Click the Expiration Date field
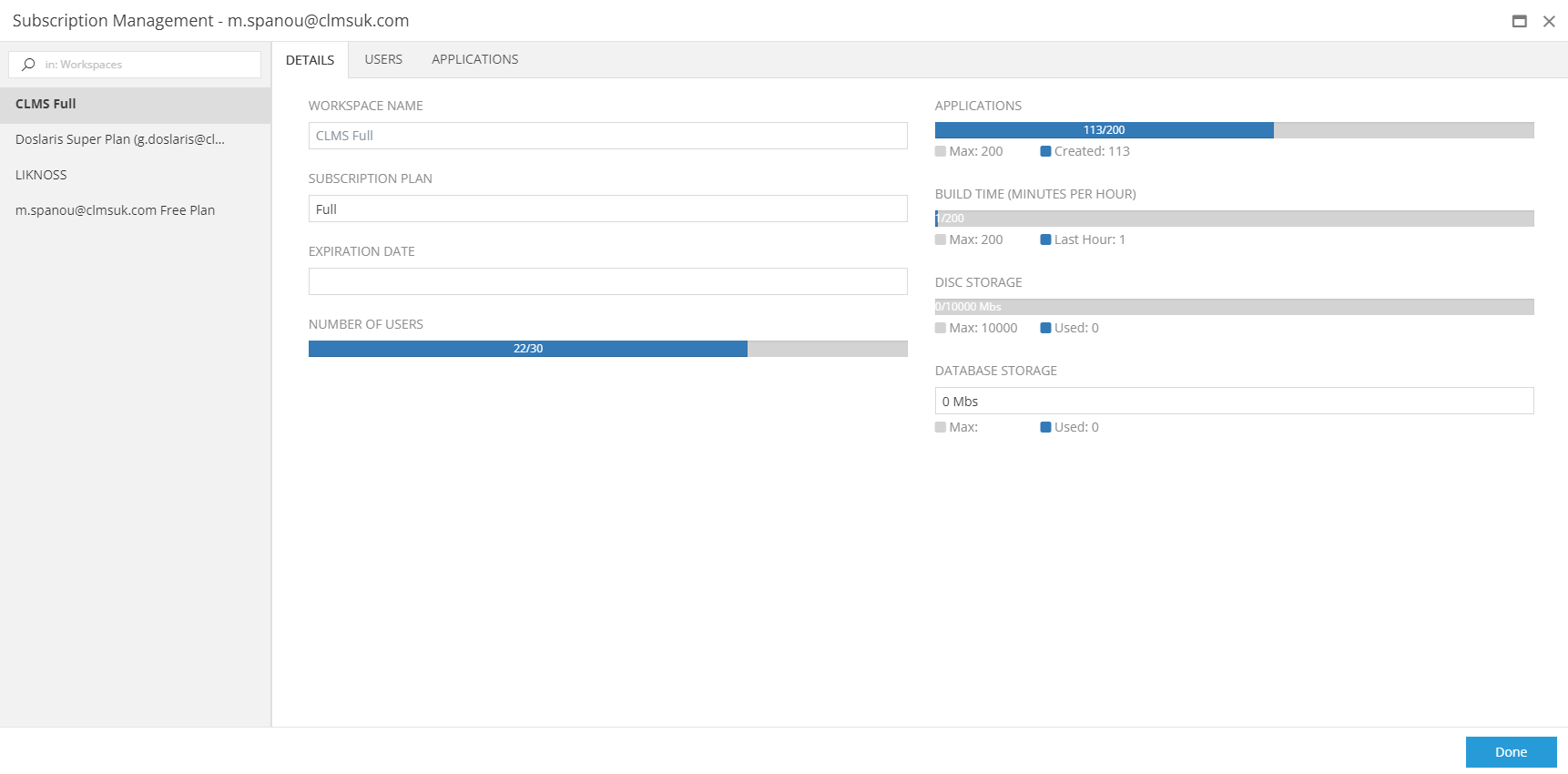1568x774 pixels. click(607, 281)
